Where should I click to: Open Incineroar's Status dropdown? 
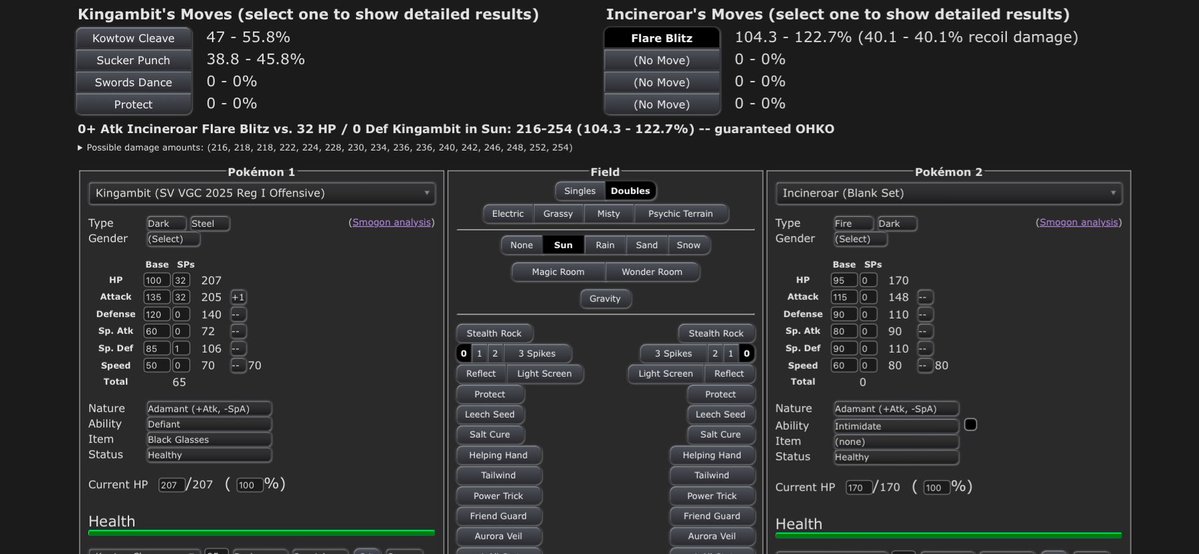pyautogui.click(x=896, y=458)
